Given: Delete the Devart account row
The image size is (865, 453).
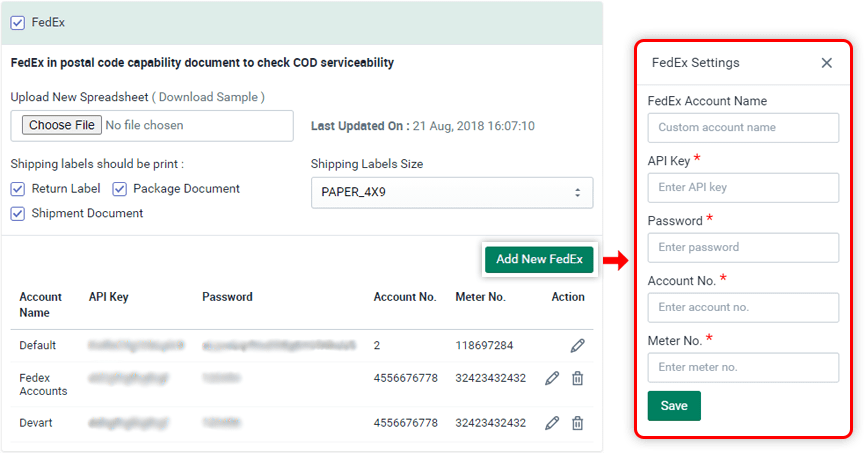Looking at the screenshot, I should click(x=577, y=423).
